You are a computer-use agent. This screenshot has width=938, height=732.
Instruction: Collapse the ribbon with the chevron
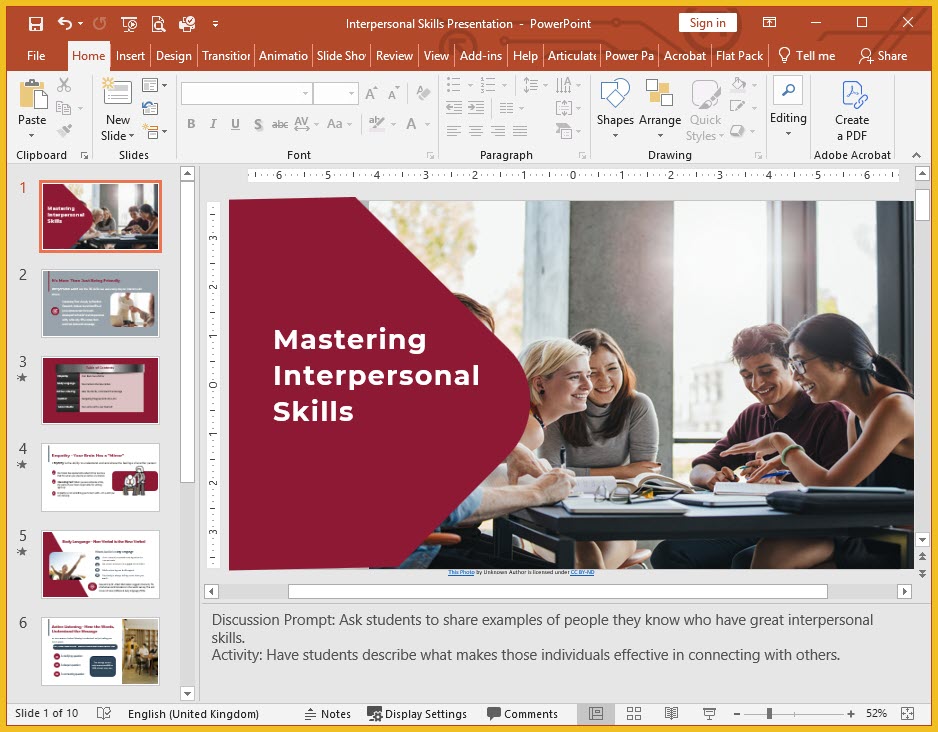[x=916, y=155]
